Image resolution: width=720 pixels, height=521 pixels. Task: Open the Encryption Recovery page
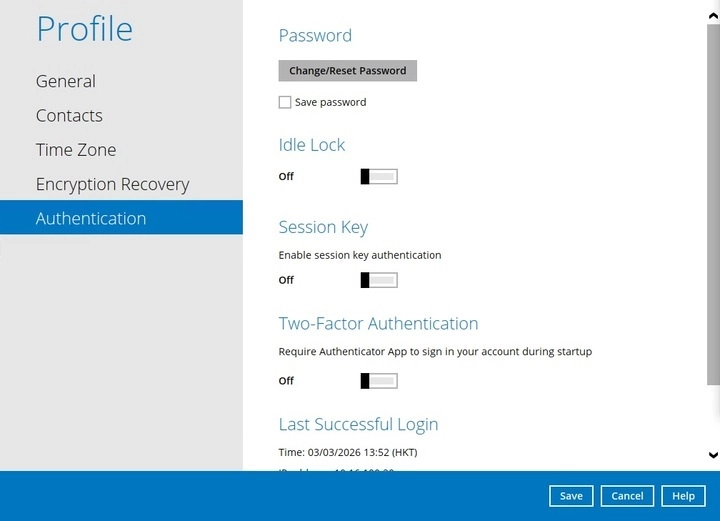pos(112,184)
